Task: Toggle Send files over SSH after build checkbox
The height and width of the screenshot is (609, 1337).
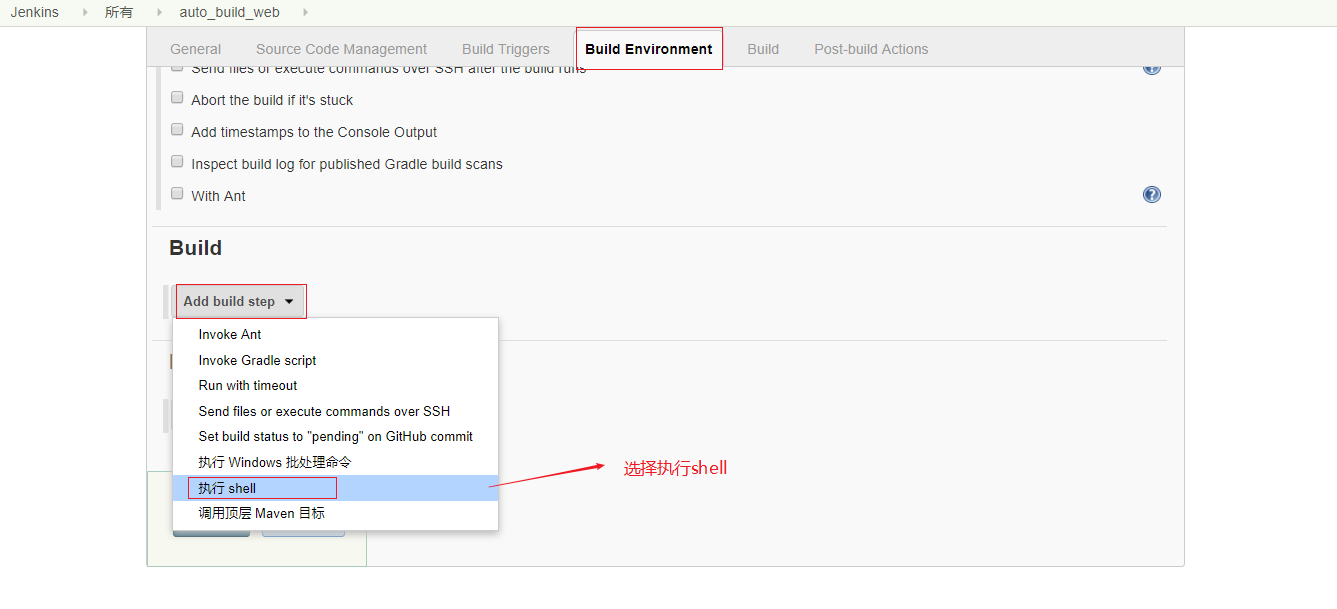Action: [177, 68]
